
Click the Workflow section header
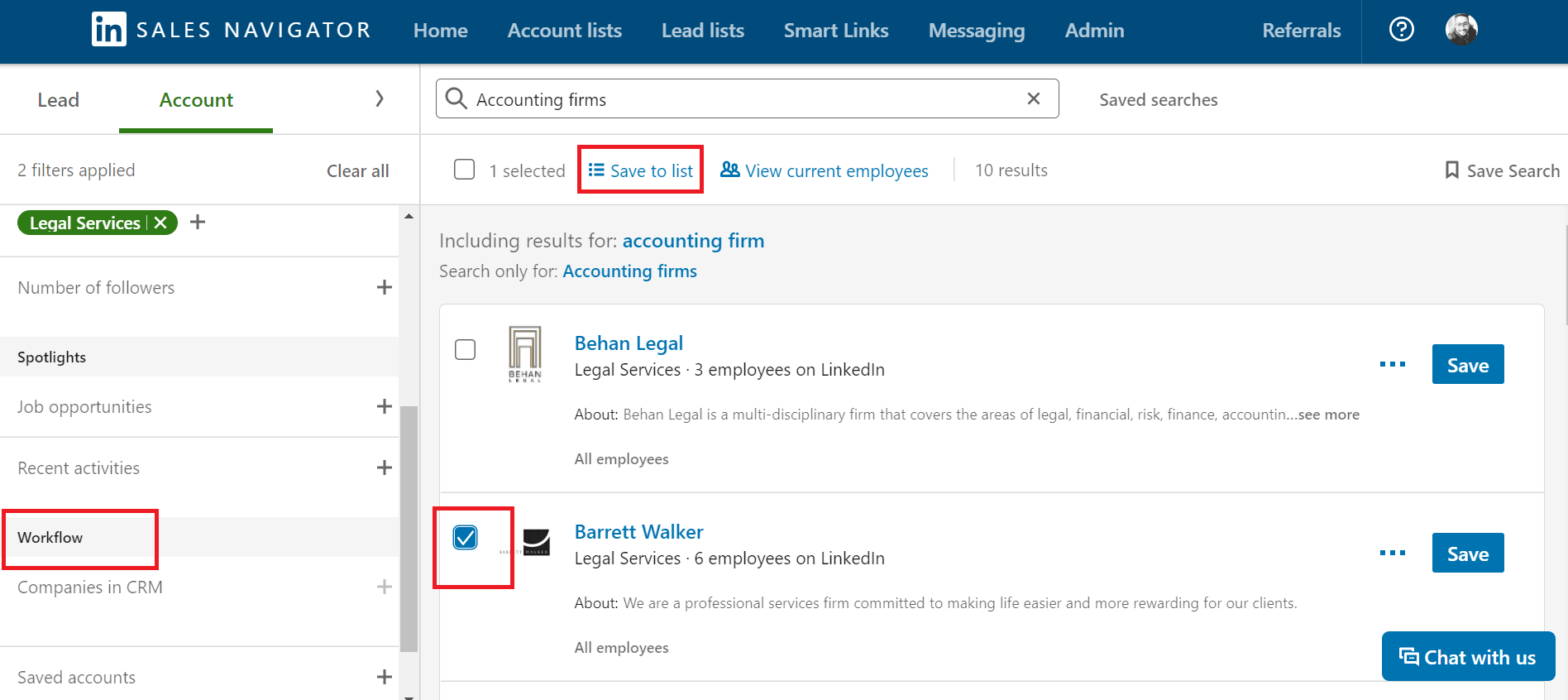click(x=50, y=538)
